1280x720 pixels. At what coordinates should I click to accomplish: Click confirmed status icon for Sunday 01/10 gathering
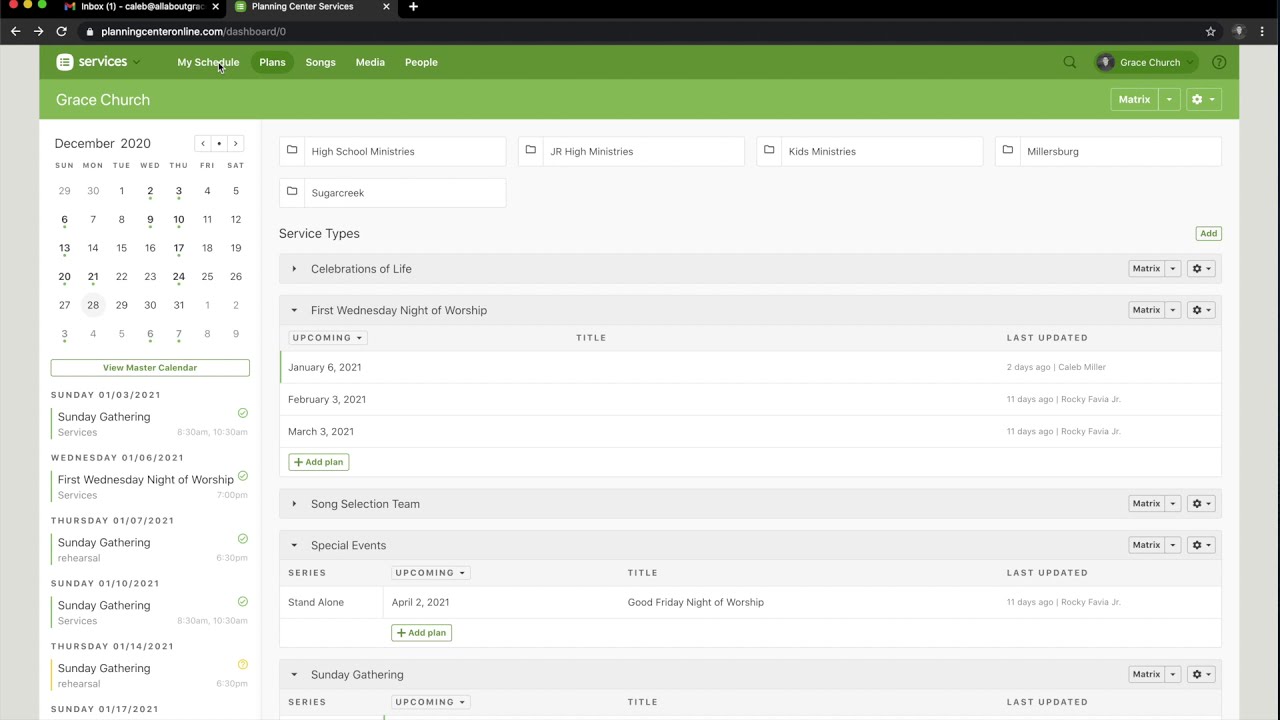[x=242, y=602]
